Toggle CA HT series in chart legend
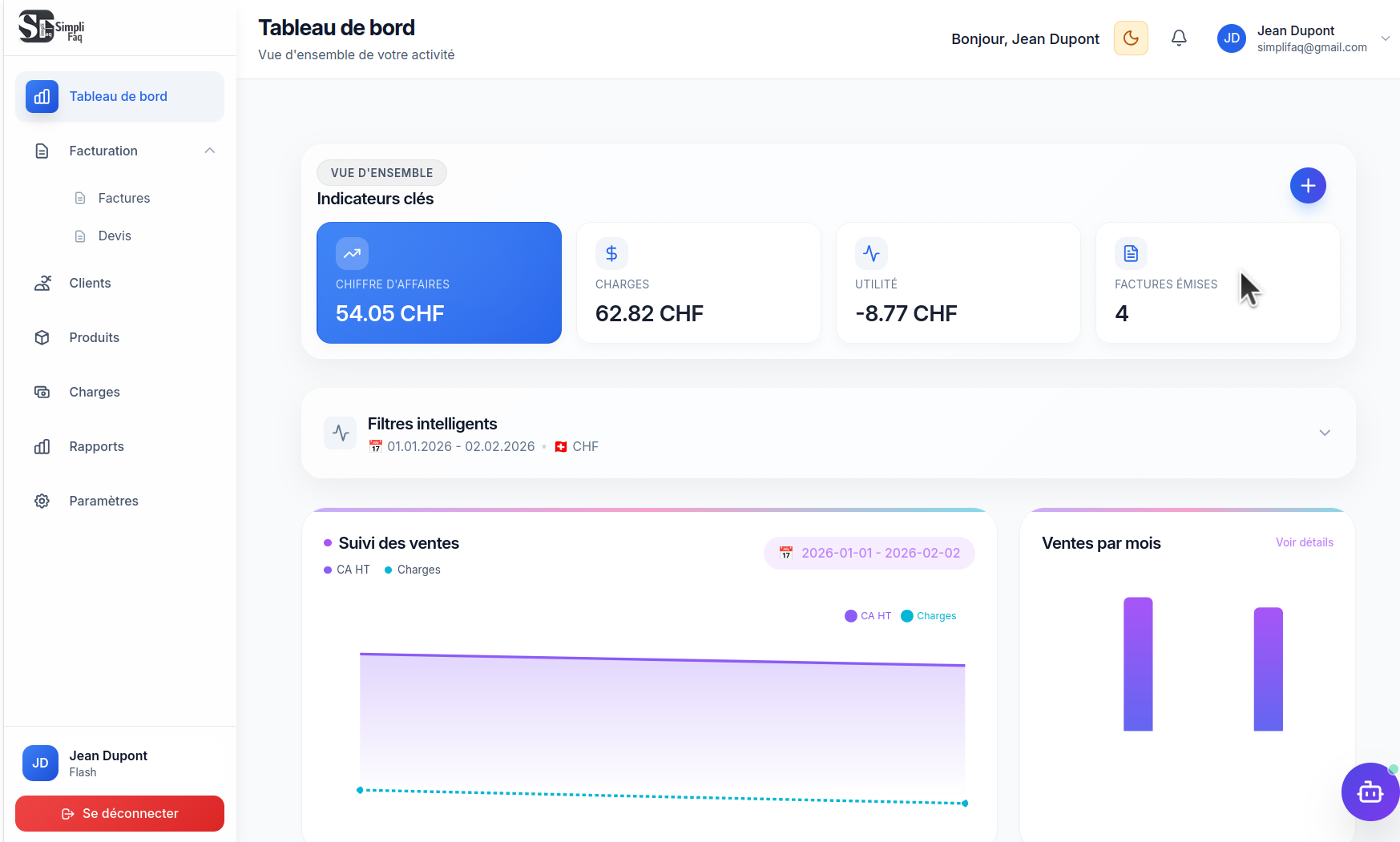The height and width of the screenshot is (842, 1400). pos(868,616)
